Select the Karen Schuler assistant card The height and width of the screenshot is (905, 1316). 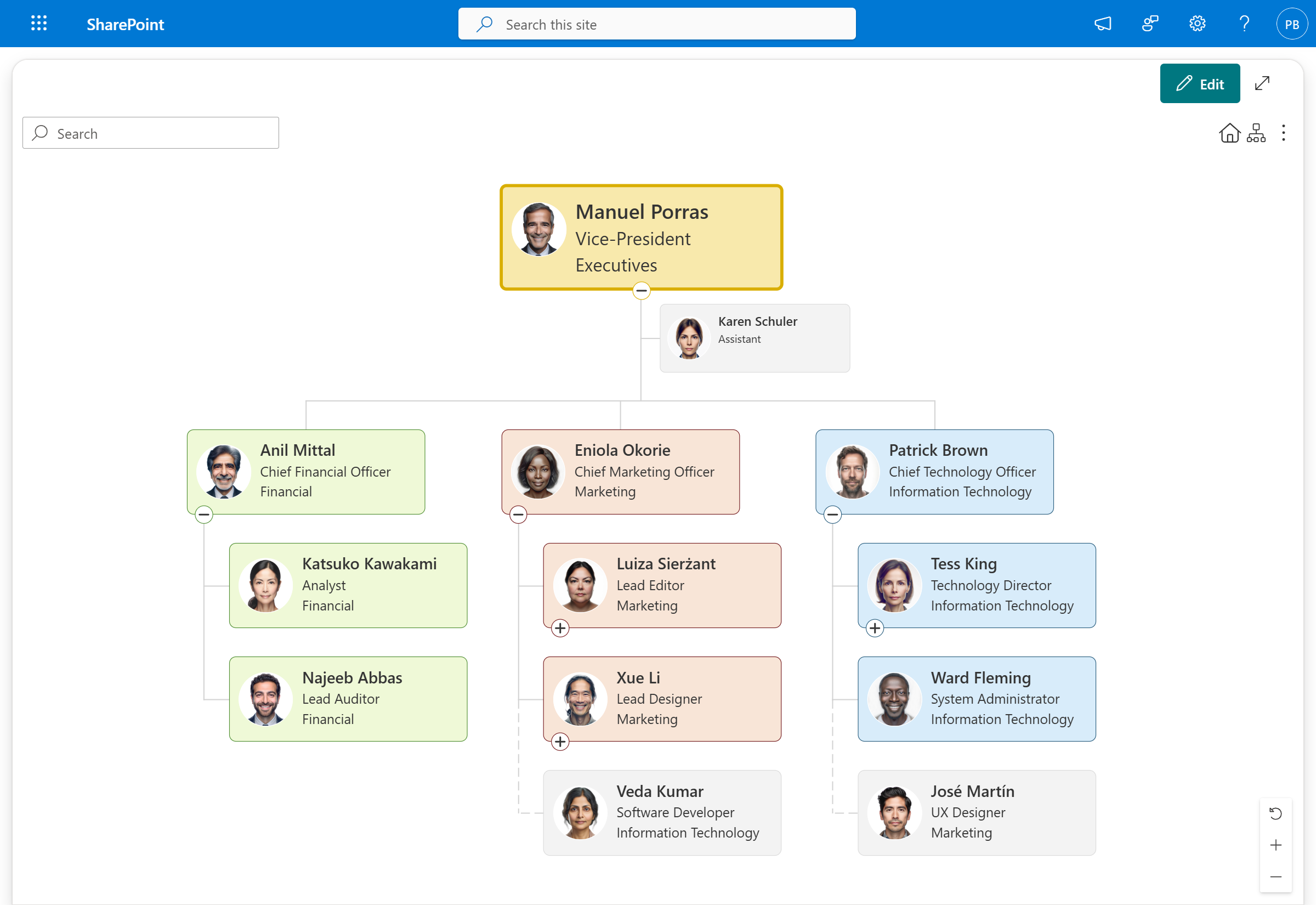click(x=755, y=338)
